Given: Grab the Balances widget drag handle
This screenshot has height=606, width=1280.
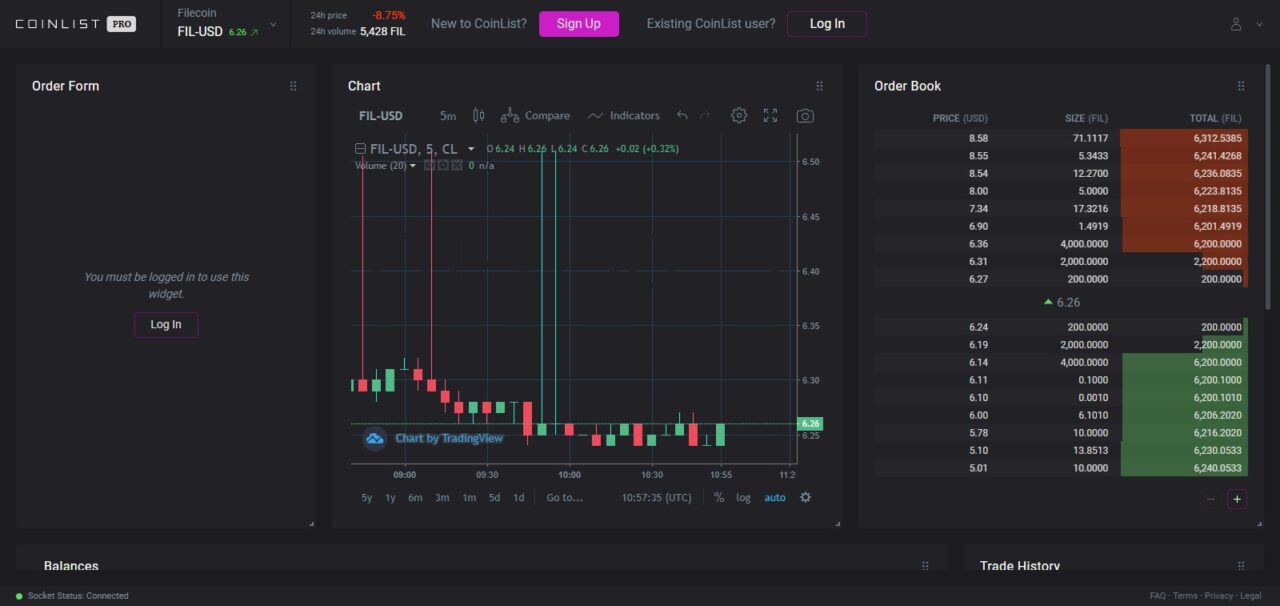Looking at the screenshot, I should pyautogui.click(x=925, y=566).
